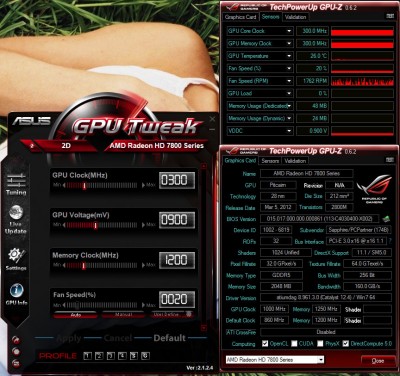Click the top round red icon below sidebar
The width and height of the screenshot is (400, 376).
click(15, 340)
